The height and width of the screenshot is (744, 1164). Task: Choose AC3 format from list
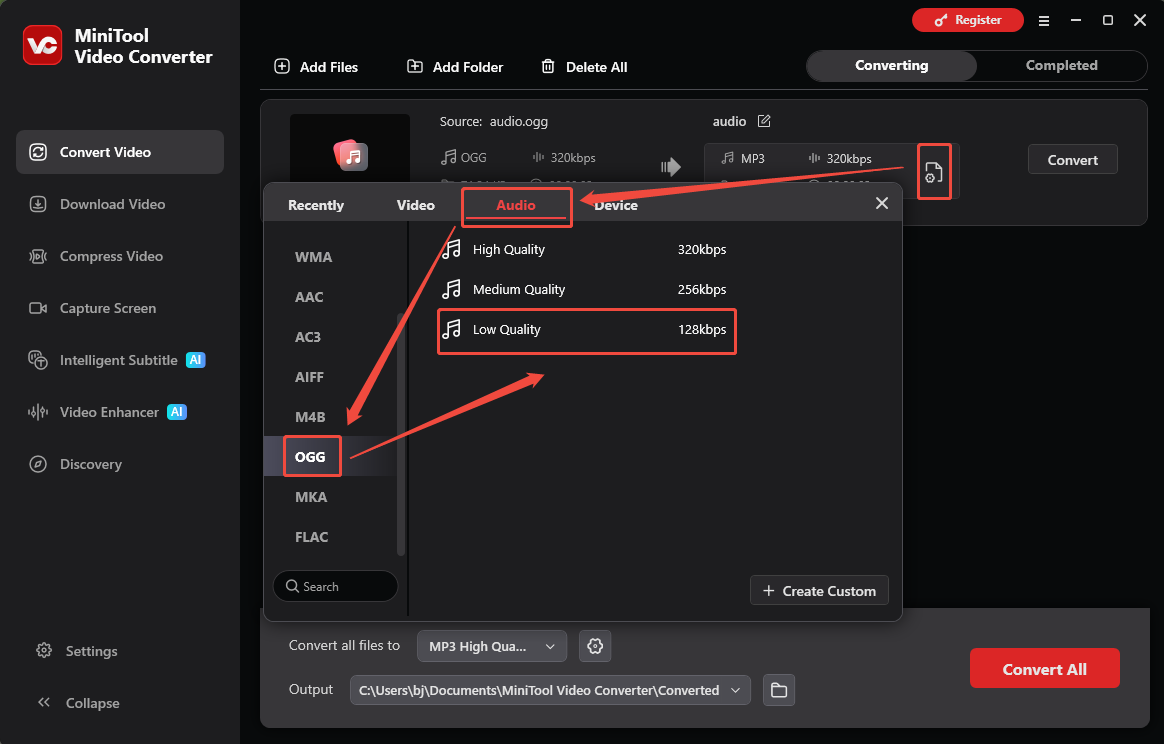[308, 337]
